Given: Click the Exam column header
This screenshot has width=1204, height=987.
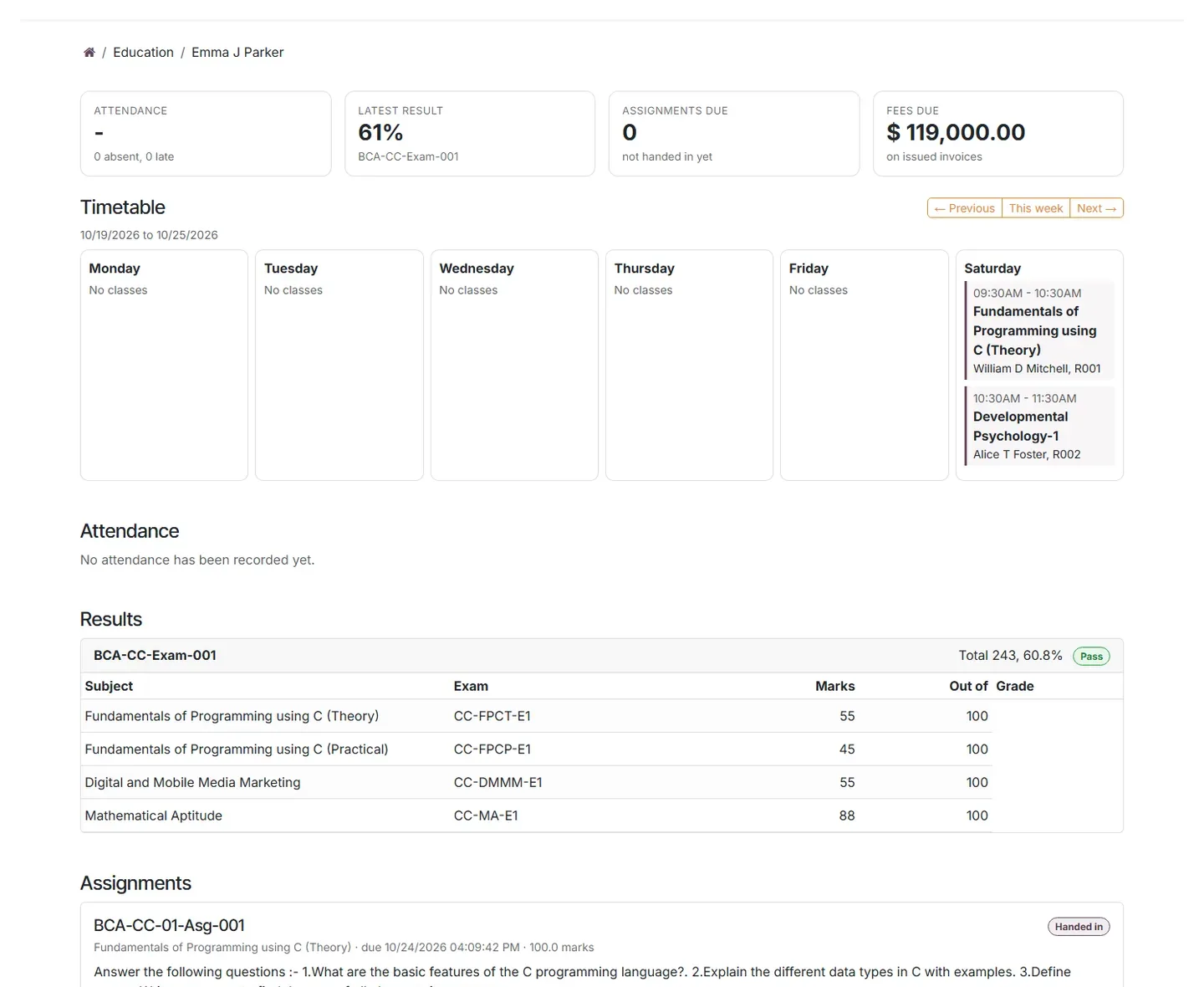Looking at the screenshot, I should [x=471, y=686].
